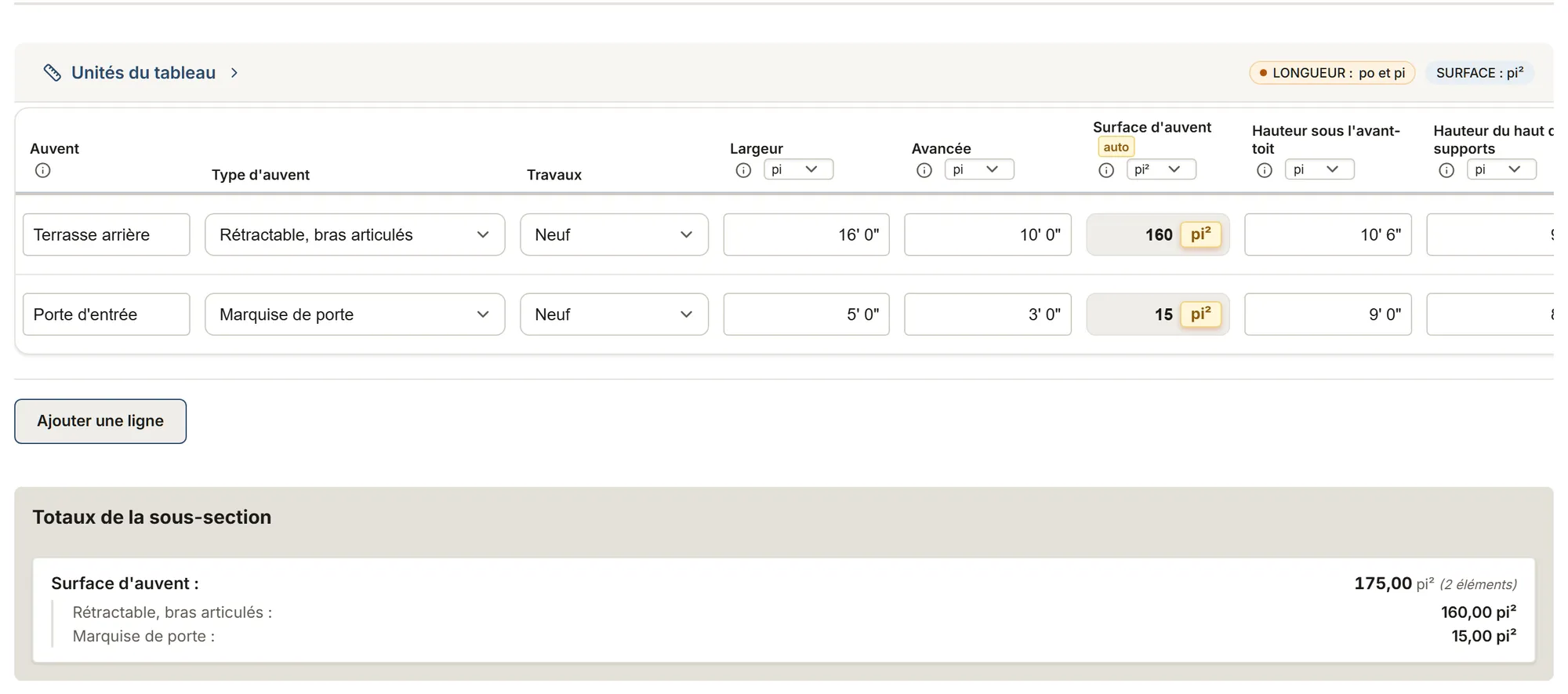Click the Ajouter une ligne button

[x=100, y=421]
